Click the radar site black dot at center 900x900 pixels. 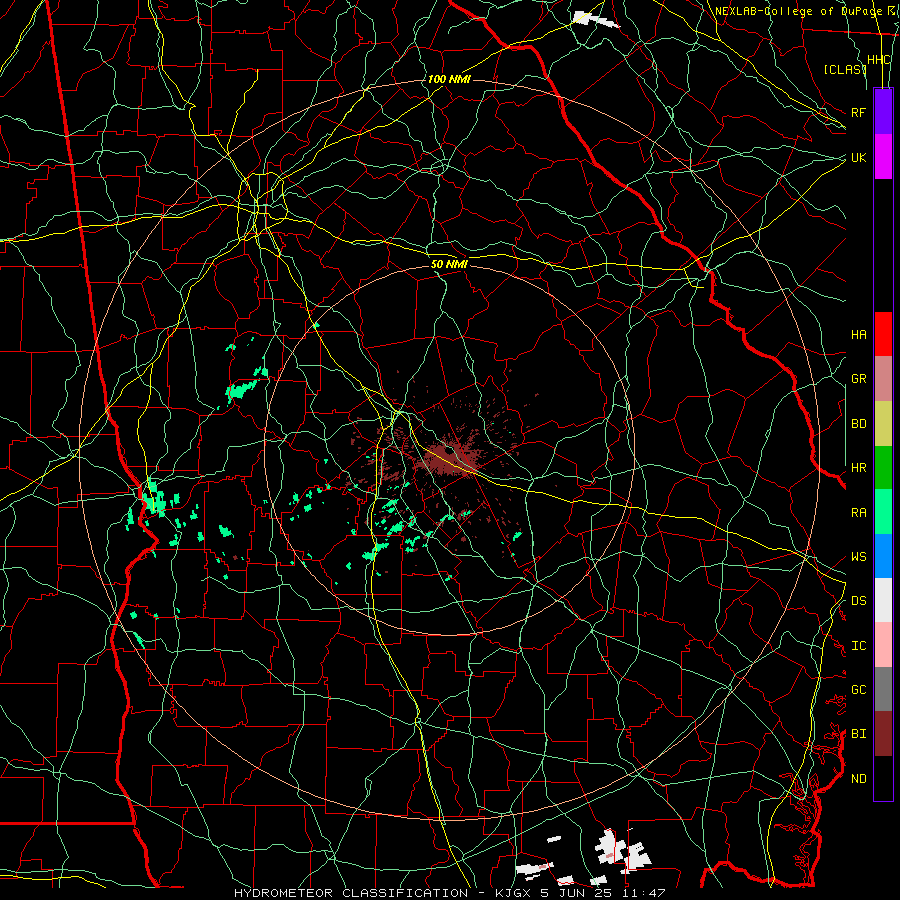(x=449, y=452)
